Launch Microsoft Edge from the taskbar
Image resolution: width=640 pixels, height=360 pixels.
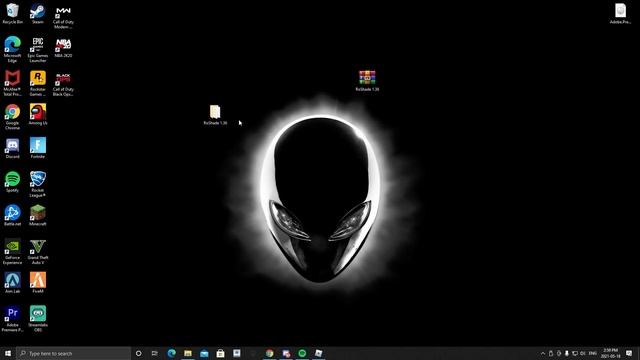tap(171, 353)
